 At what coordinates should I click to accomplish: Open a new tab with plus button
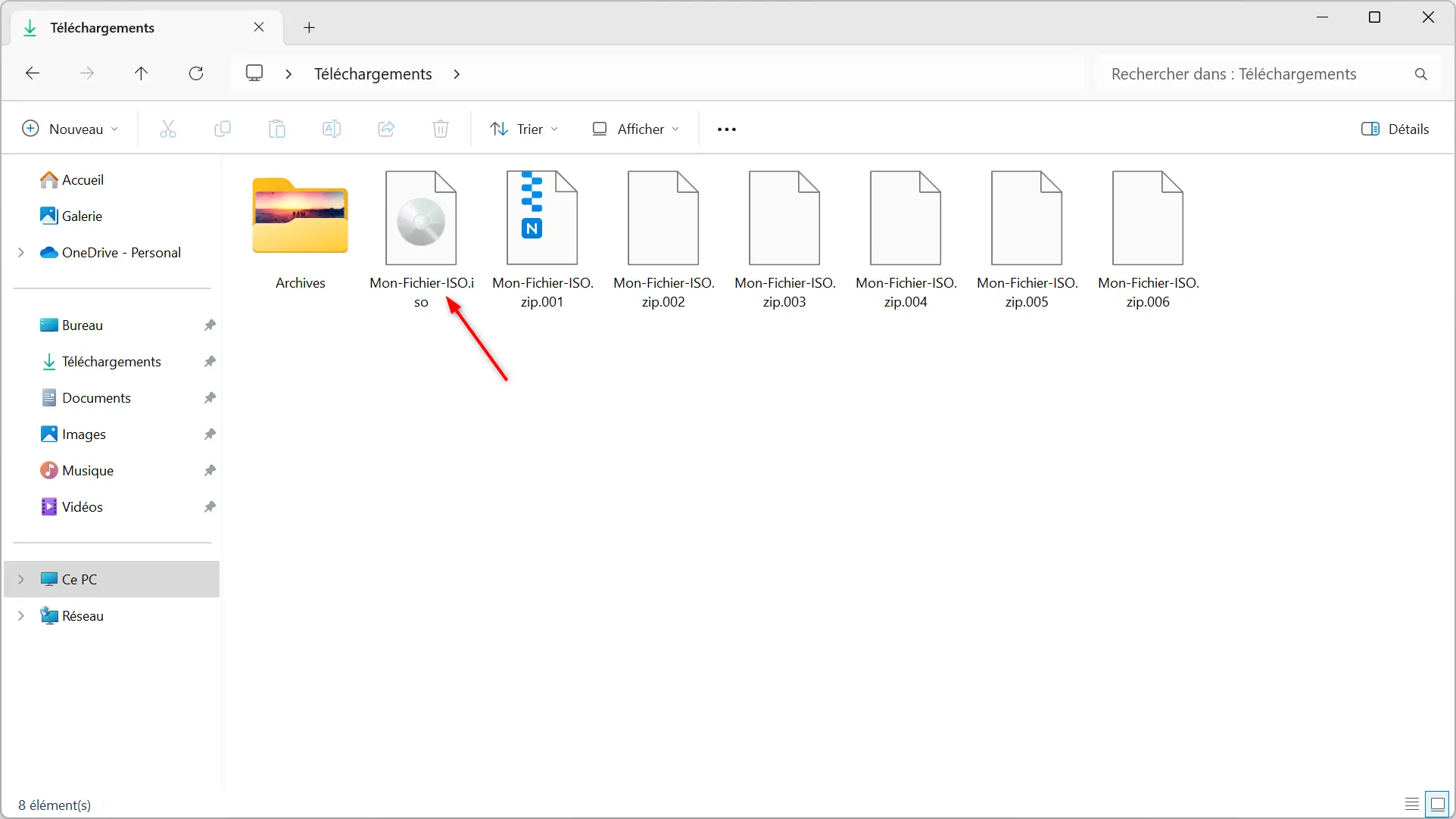pyautogui.click(x=309, y=28)
